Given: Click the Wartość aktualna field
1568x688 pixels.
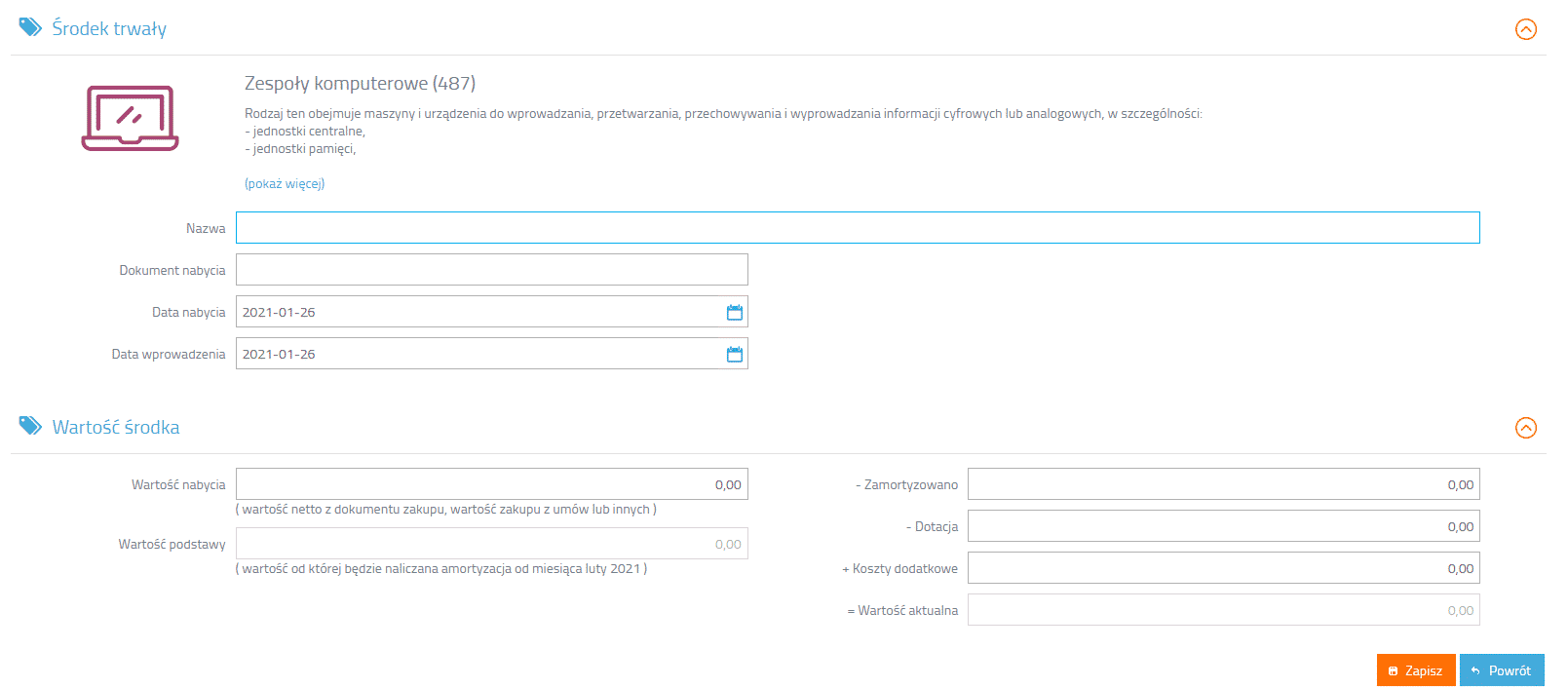Looking at the screenshot, I should [1224, 610].
